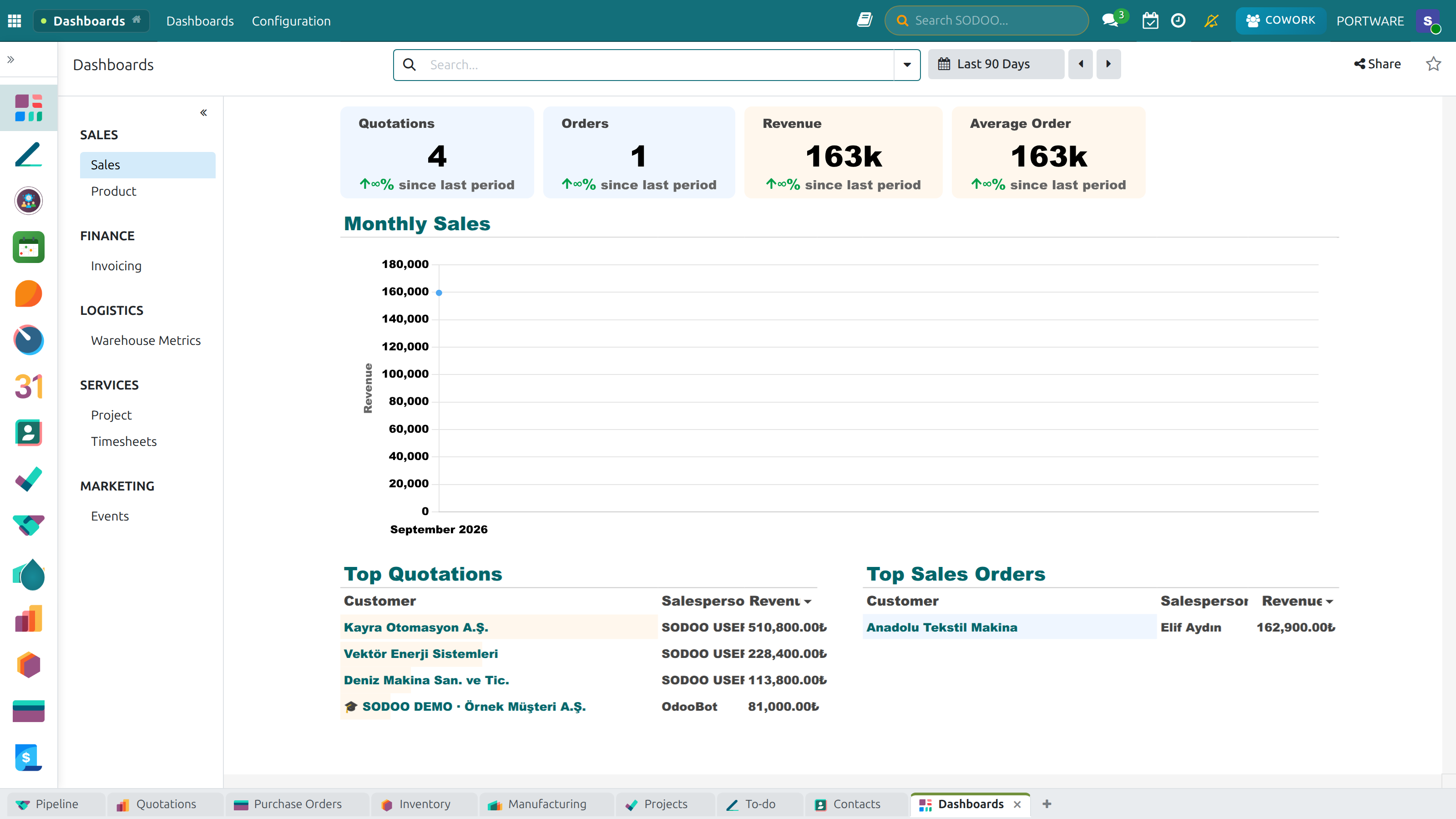Open the PORTWARE company switcher
Screen dimensions: 1456x819
tap(1370, 21)
